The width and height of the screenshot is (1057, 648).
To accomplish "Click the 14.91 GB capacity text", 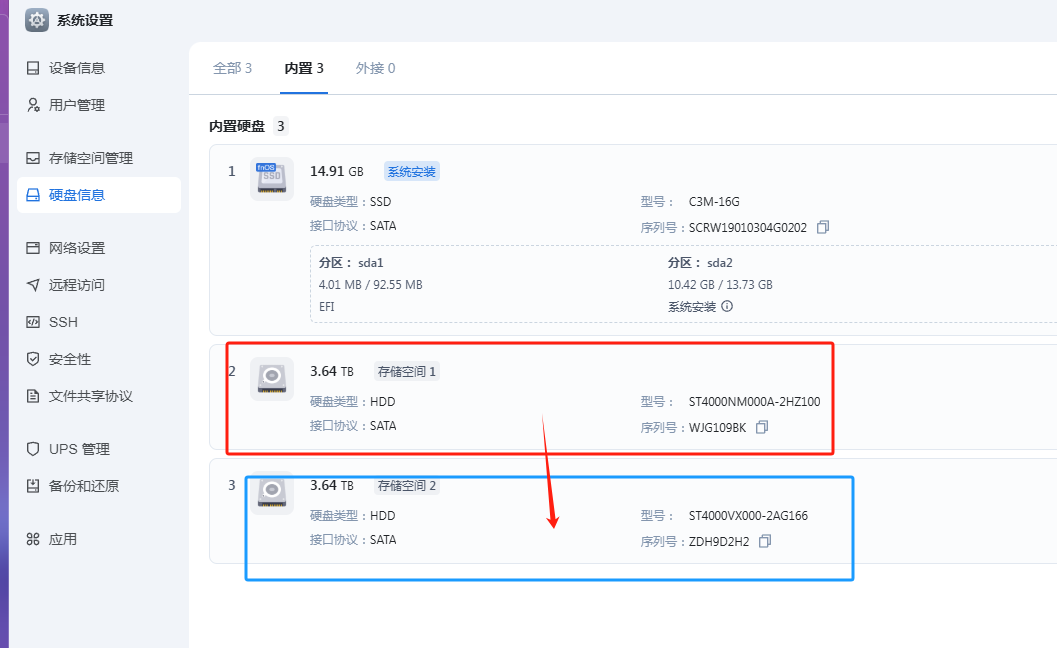I will point(336,171).
